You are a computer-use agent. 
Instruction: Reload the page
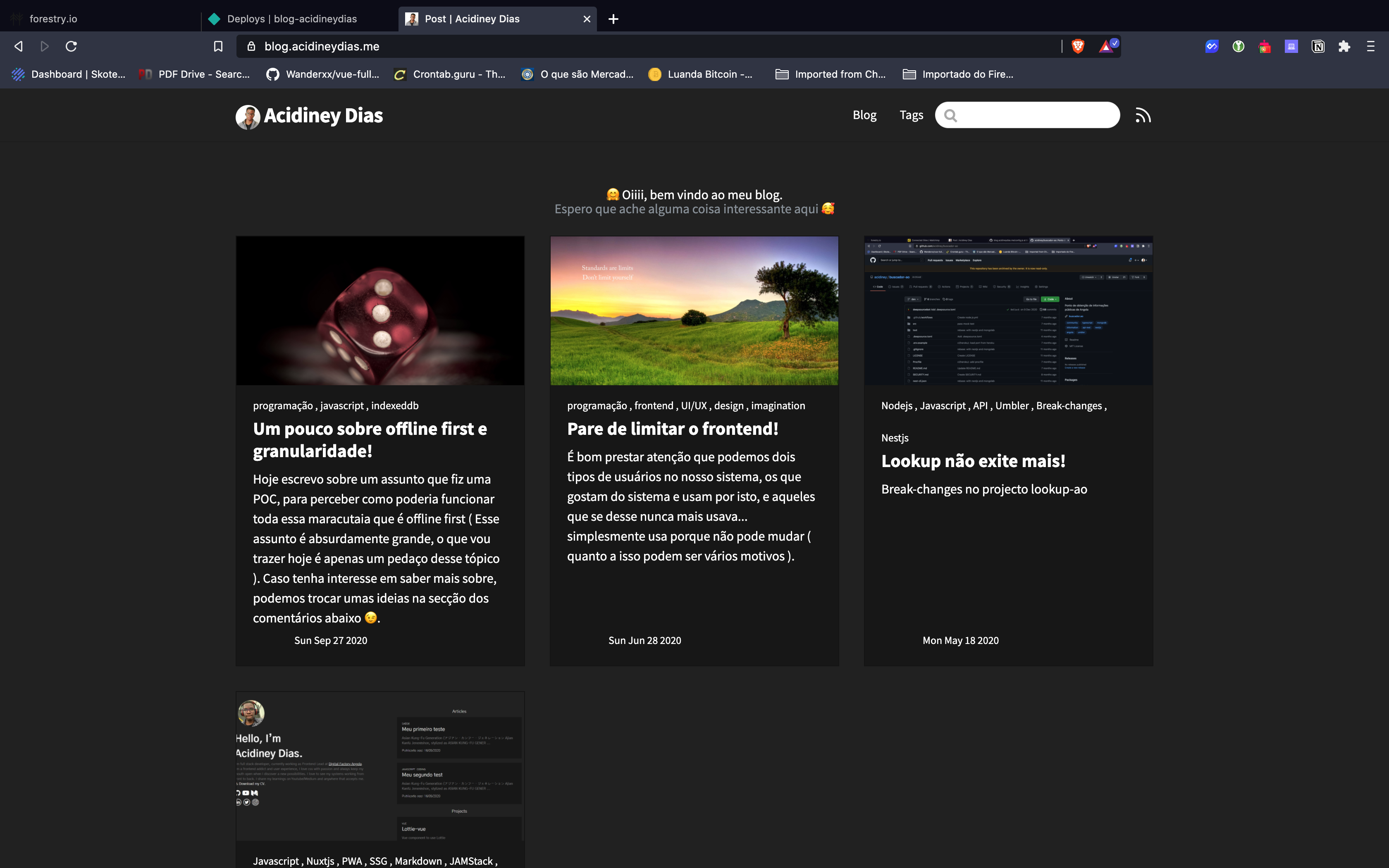[x=71, y=46]
